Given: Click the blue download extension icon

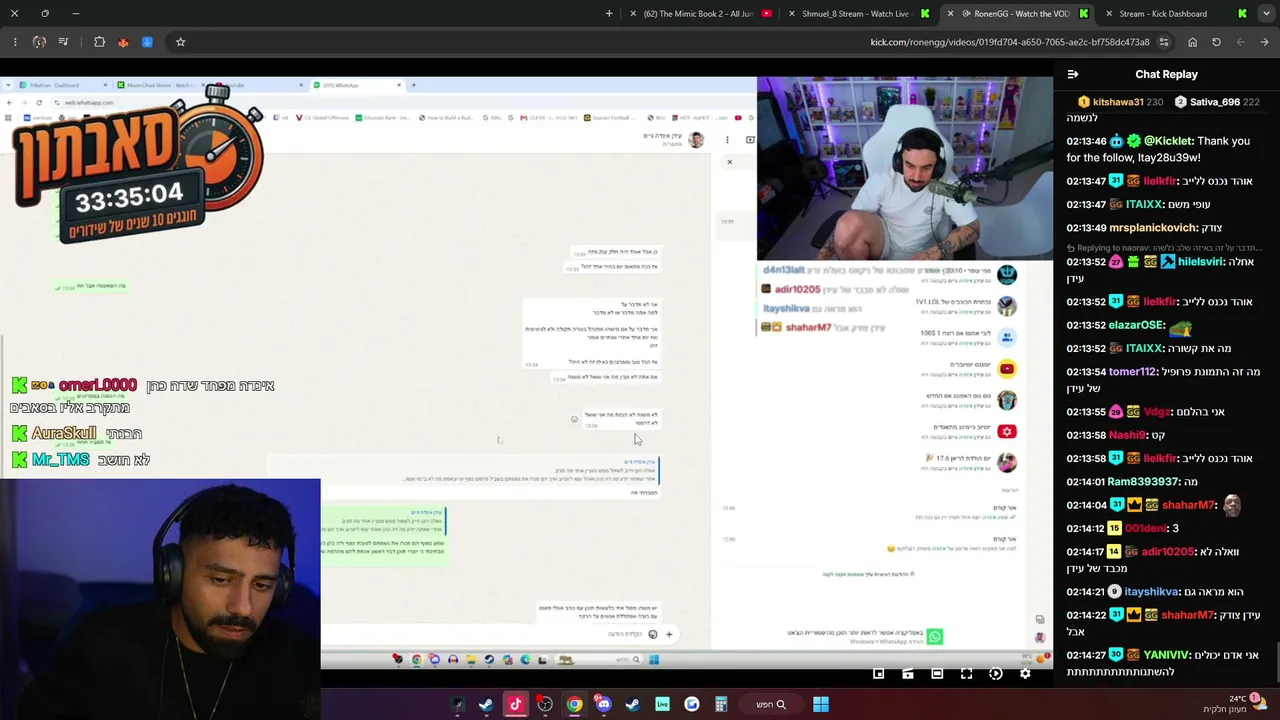Looking at the screenshot, I should pos(147,42).
